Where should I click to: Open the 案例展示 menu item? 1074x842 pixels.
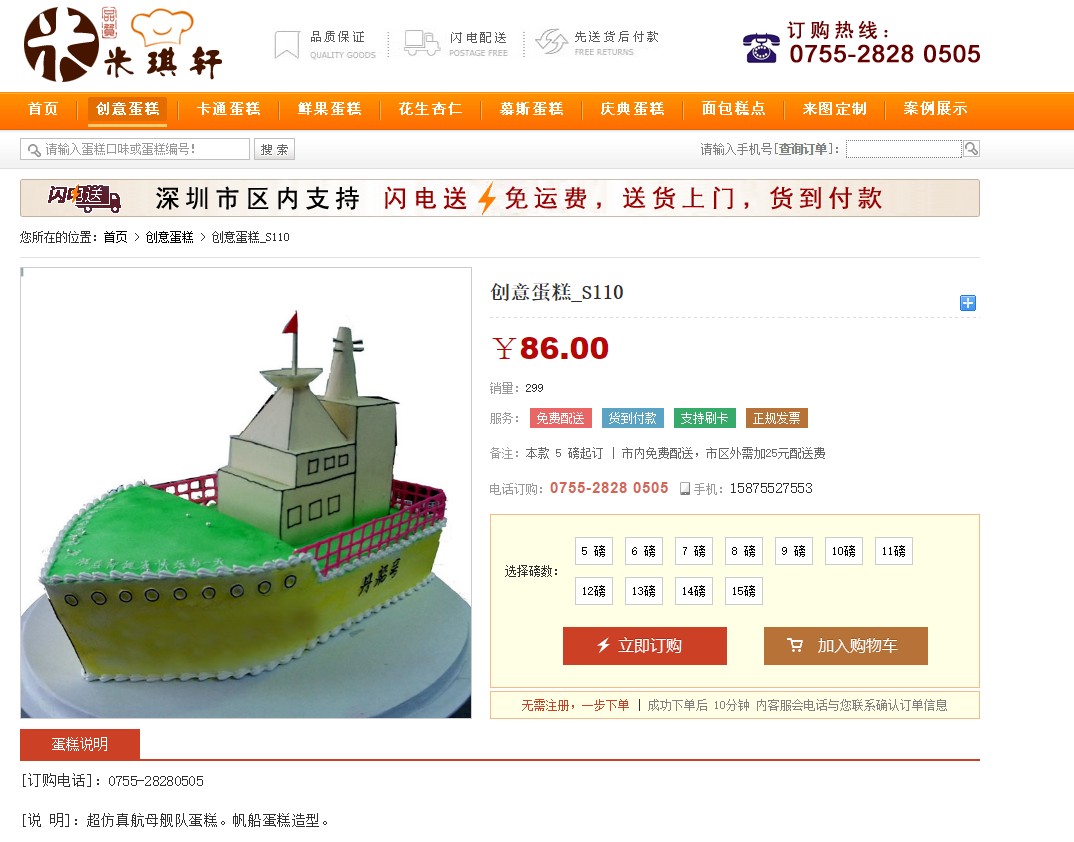935,109
